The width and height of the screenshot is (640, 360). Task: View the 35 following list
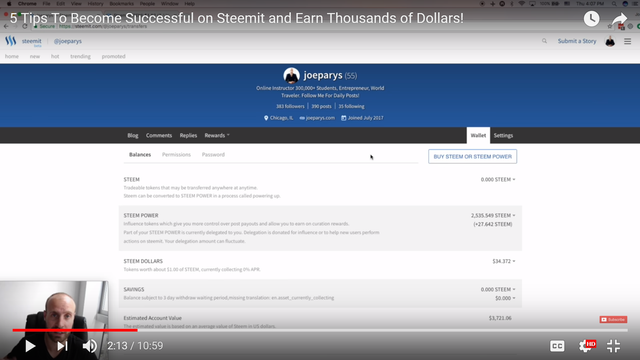click(351, 106)
